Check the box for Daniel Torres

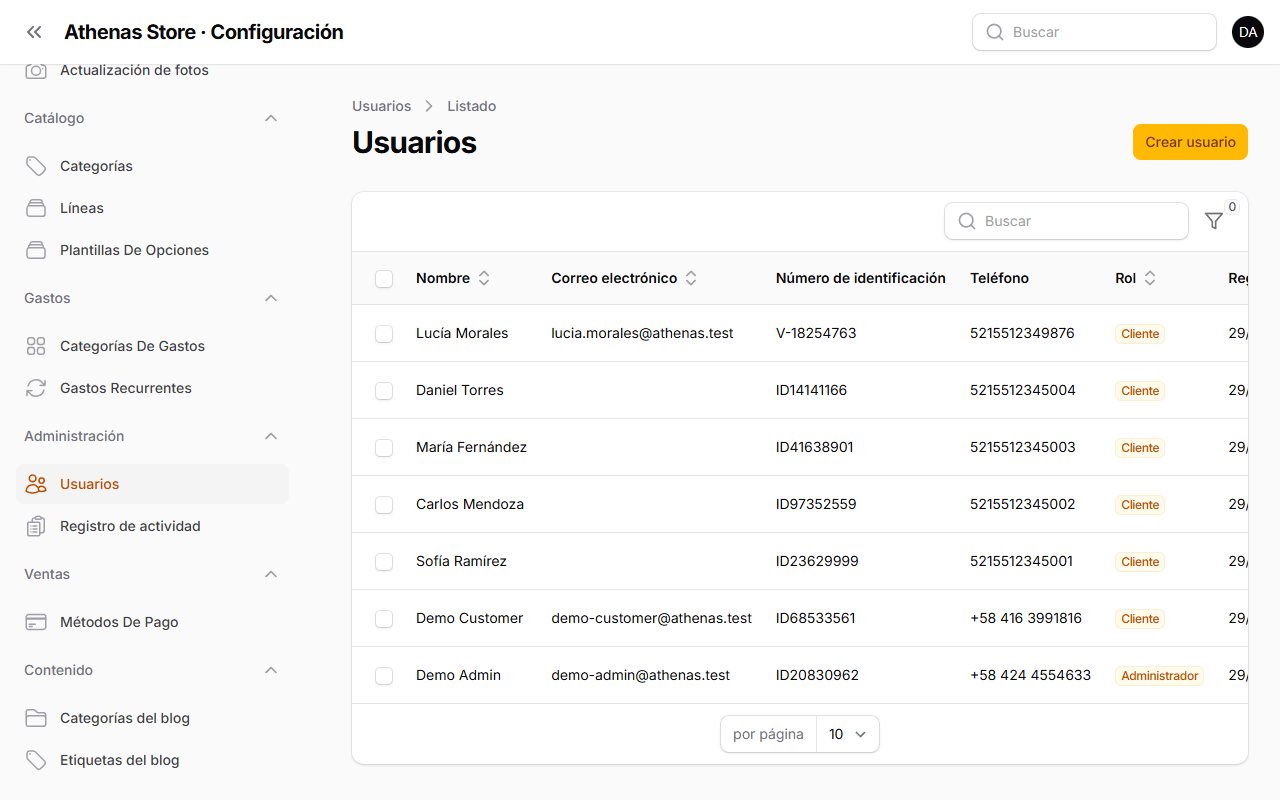(384, 391)
